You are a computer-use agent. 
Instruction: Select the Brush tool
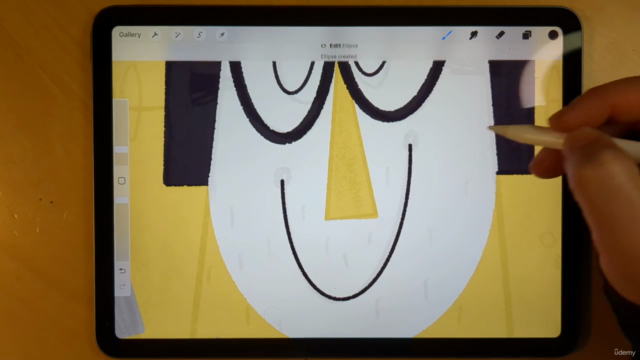tap(447, 35)
